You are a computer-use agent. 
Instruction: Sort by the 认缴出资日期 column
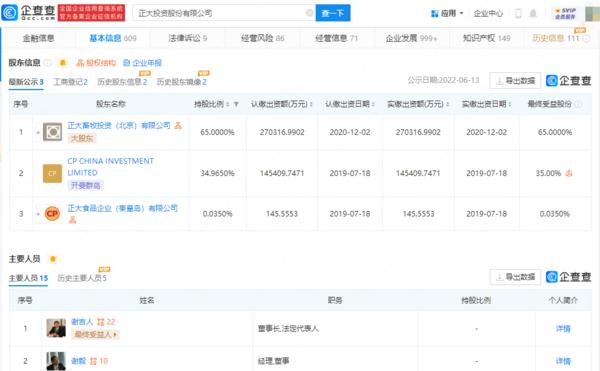coord(350,104)
